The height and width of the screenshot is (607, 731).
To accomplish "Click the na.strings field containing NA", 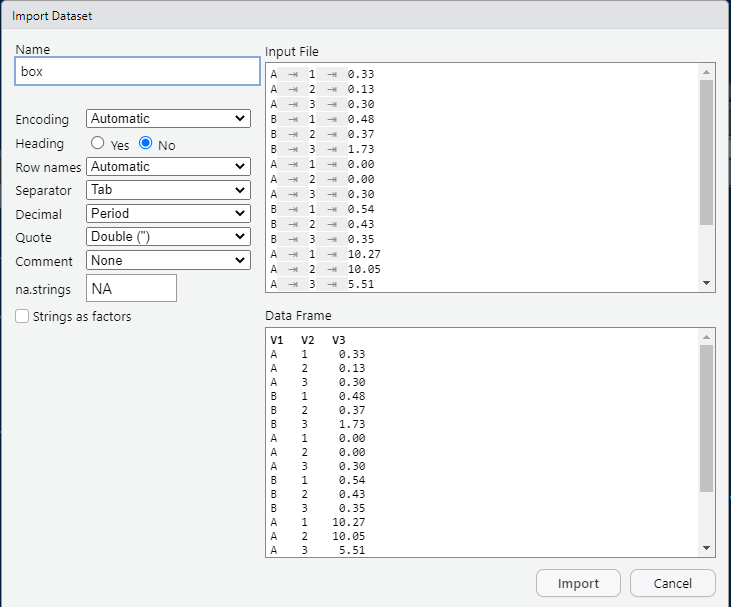I will (131, 288).
